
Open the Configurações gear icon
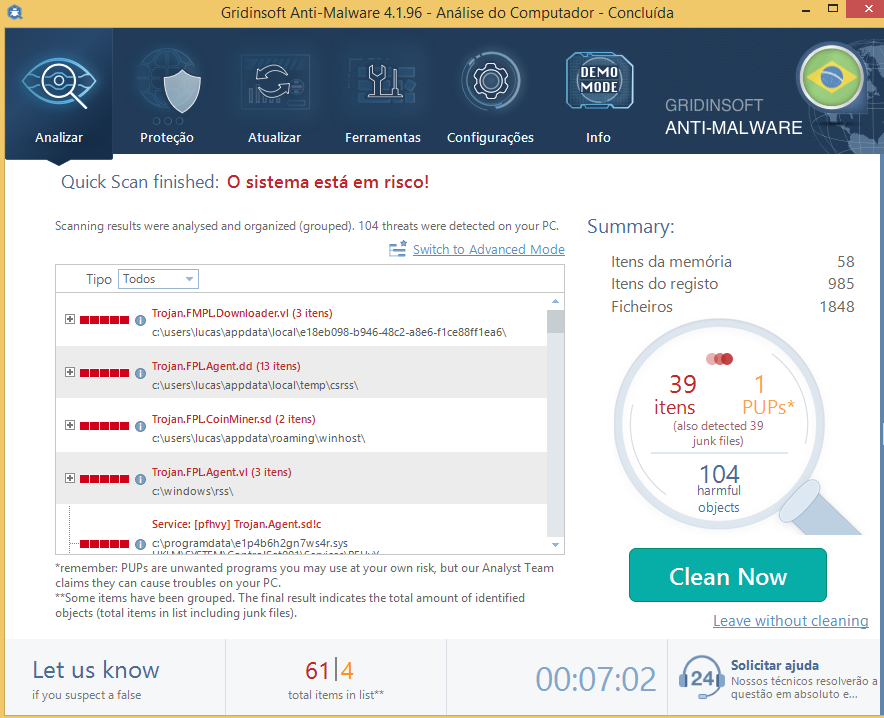(490, 81)
